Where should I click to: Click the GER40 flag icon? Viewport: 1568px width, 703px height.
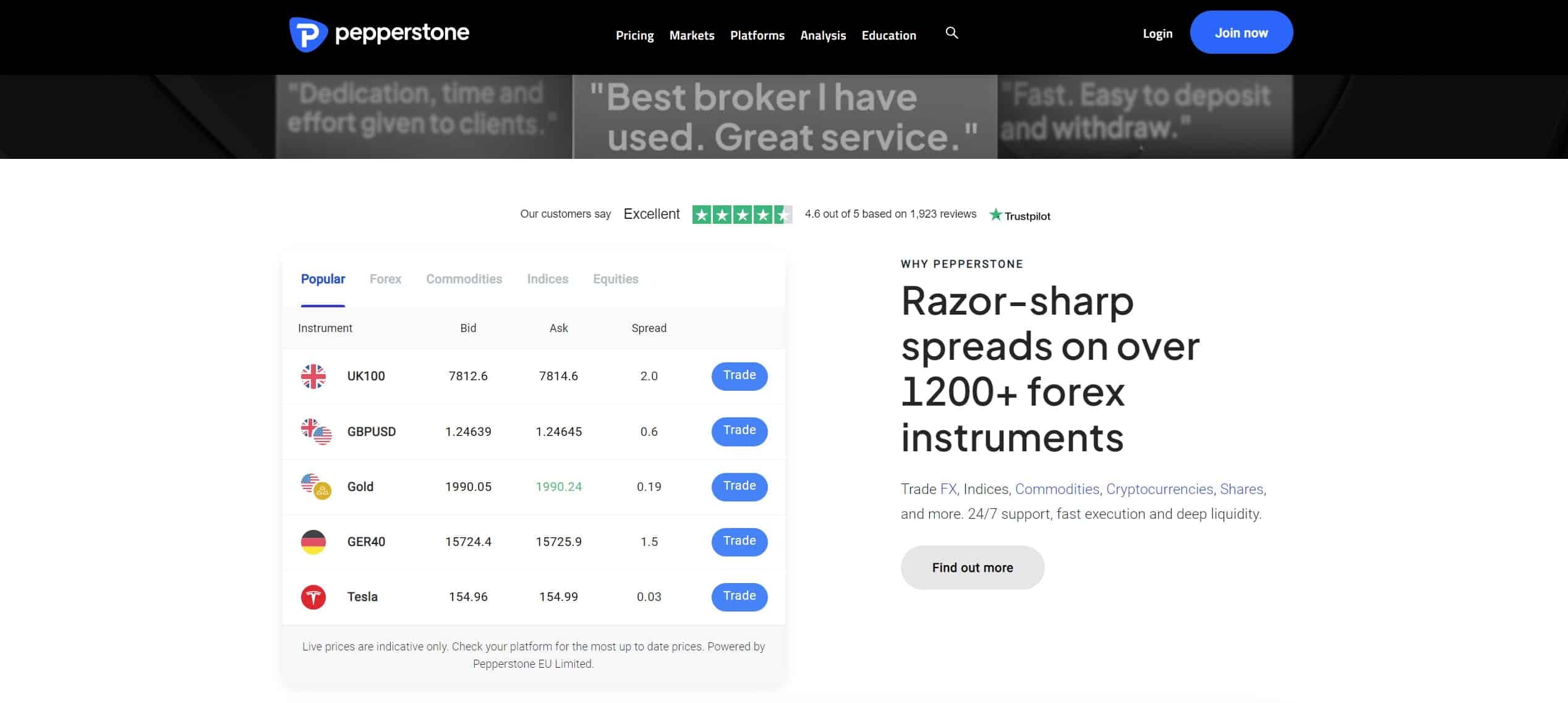[x=313, y=541]
